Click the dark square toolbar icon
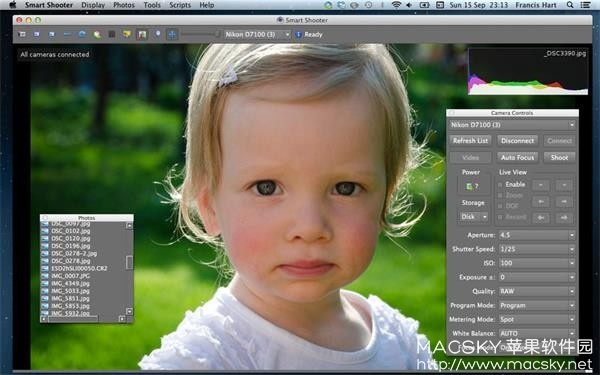 click(x=112, y=34)
